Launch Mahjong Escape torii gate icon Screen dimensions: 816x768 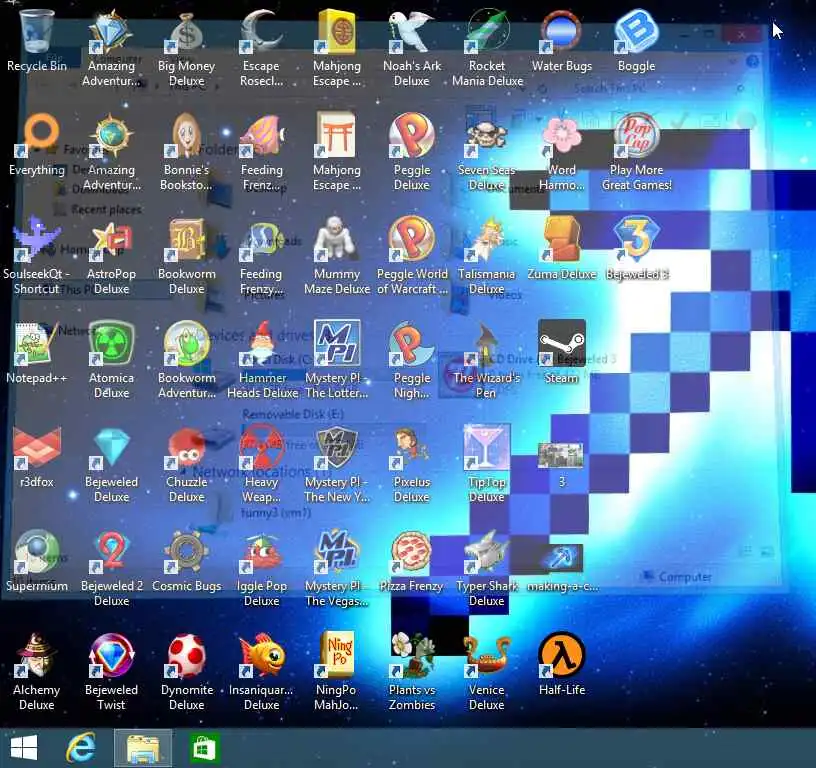[x=336, y=136]
